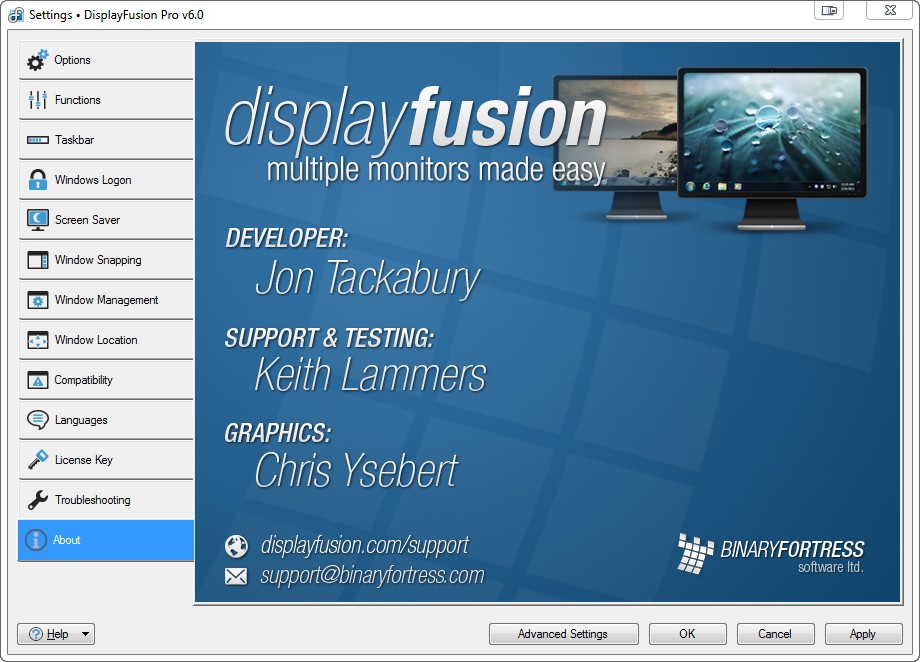920x662 pixels.
Task: Click the Apply button
Action: (863, 634)
